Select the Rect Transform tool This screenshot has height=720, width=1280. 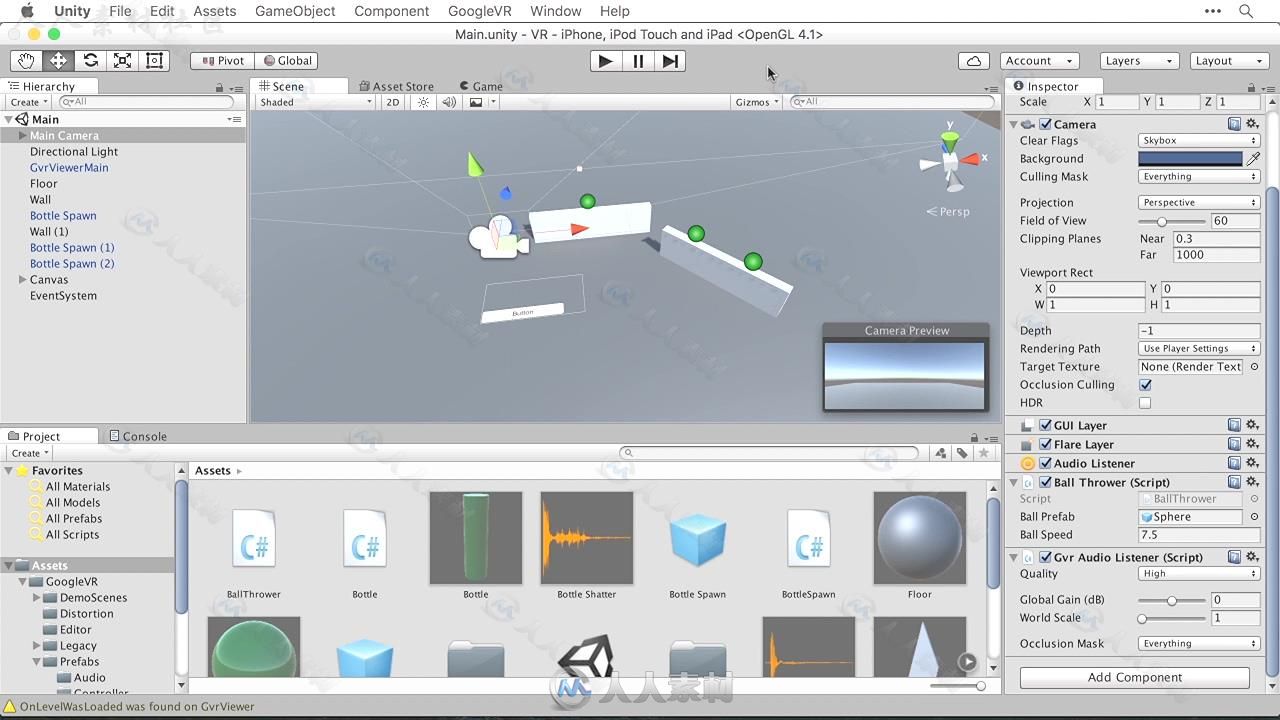[x=154, y=60]
